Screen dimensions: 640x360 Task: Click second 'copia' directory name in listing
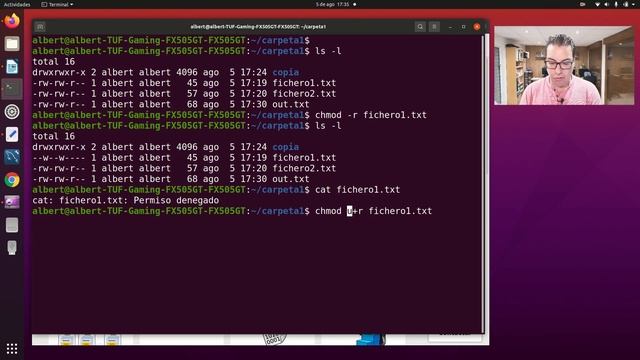point(286,147)
